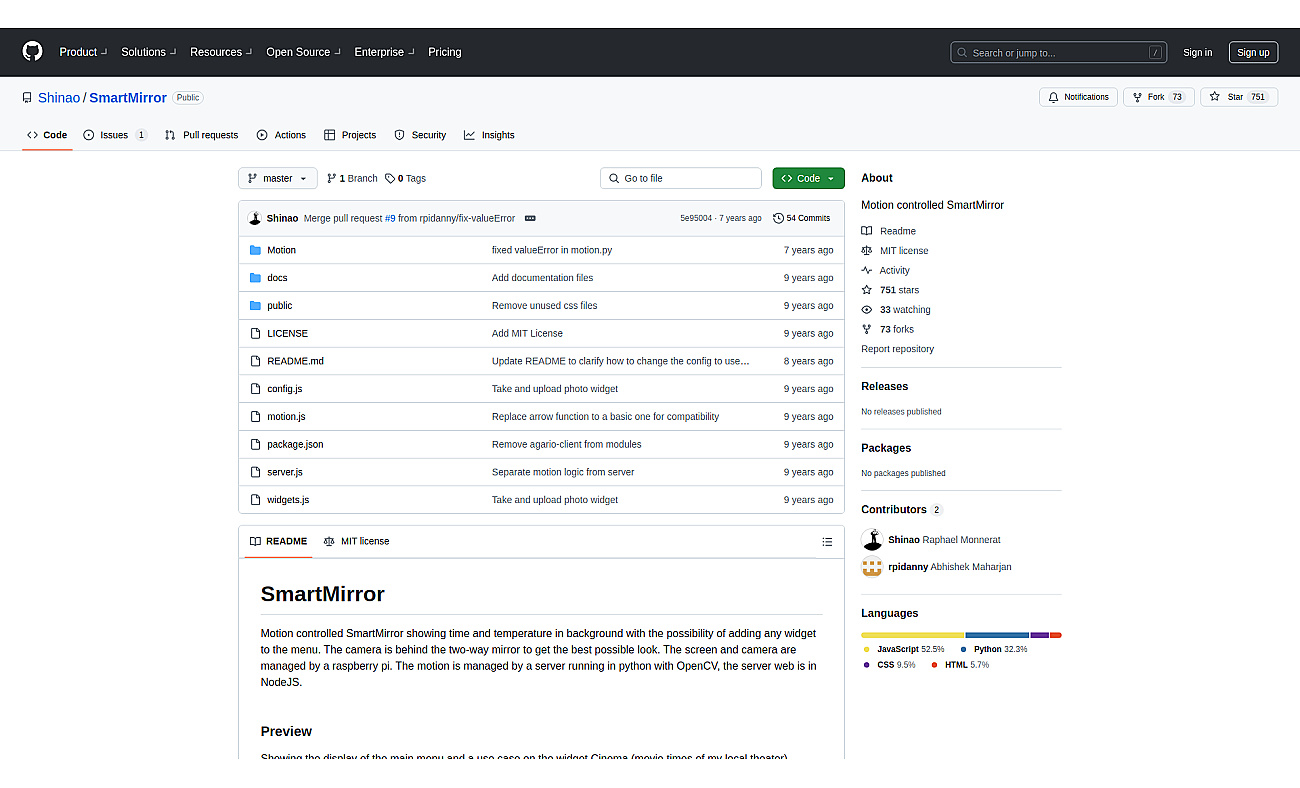This screenshot has height=788, width=1300.
Task: Expand the Solutions menu
Action: point(148,52)
